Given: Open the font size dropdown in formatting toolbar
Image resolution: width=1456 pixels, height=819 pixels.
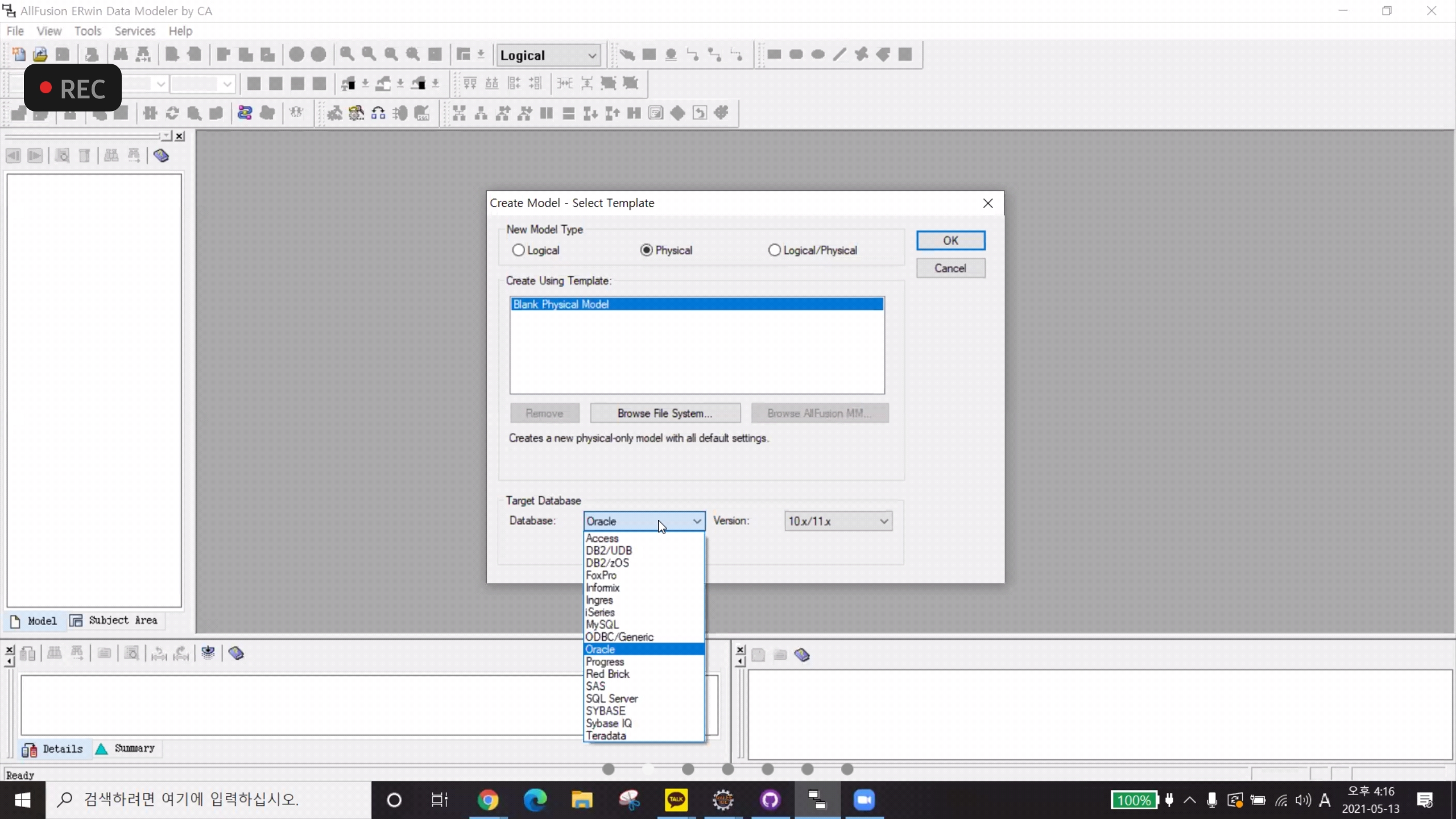Looking at the screenshot, I should point(227,84).
